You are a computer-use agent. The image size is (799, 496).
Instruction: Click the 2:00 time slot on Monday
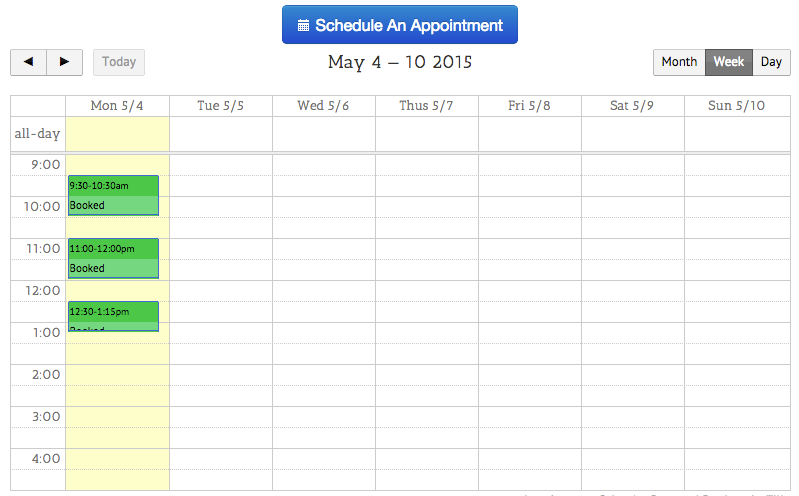point(117,375)
